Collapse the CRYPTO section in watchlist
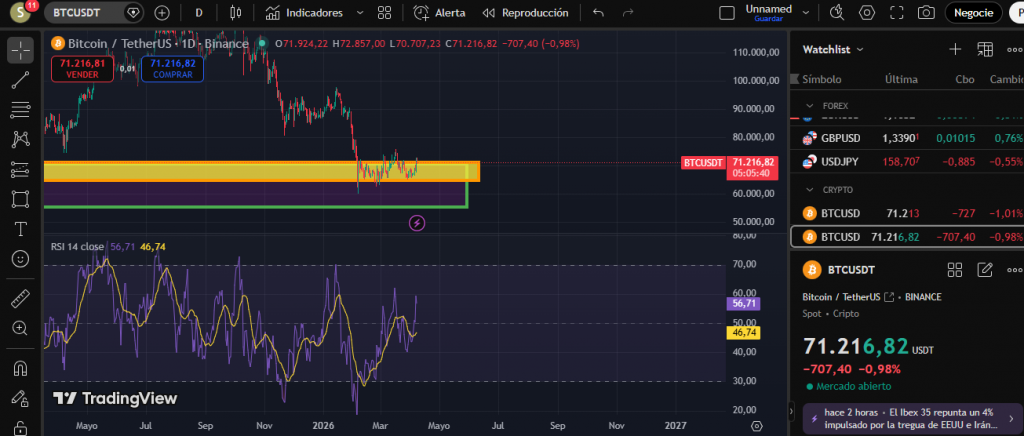The image size is (1024, 436). pos(809,189)
